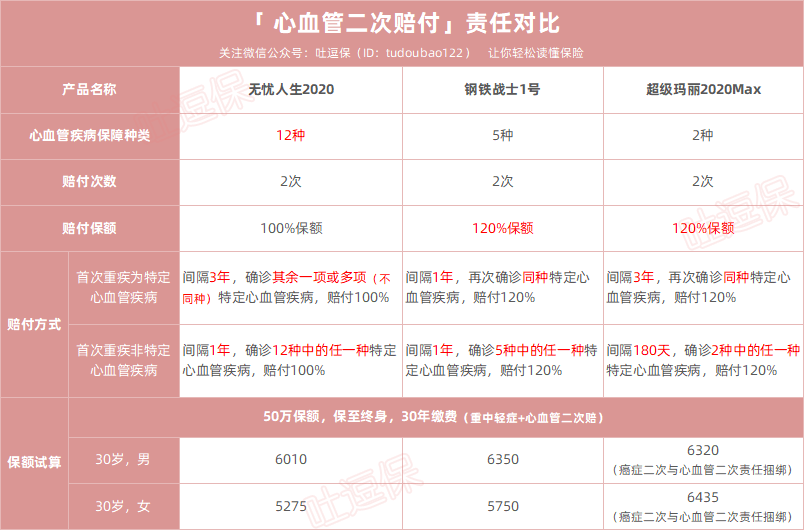Click the premium value 5275
The height and width of the screenshot is (531, 805).
pyautogui.click(x=291, y=506)
